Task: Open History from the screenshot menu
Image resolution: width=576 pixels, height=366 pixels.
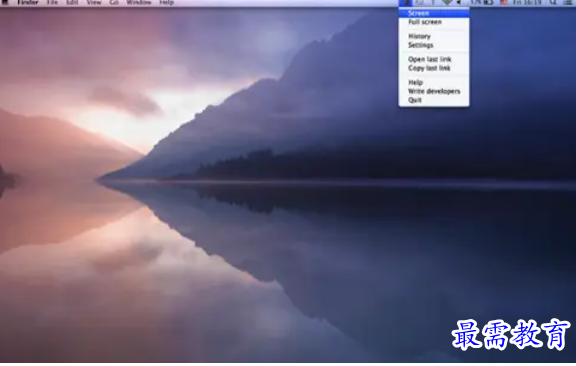Action: 434,36
